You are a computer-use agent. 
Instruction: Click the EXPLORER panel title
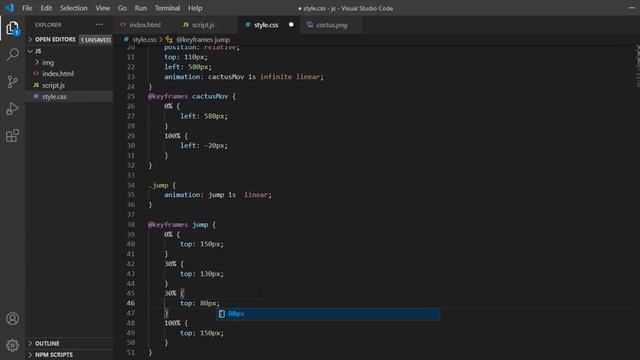pos(48,25)
